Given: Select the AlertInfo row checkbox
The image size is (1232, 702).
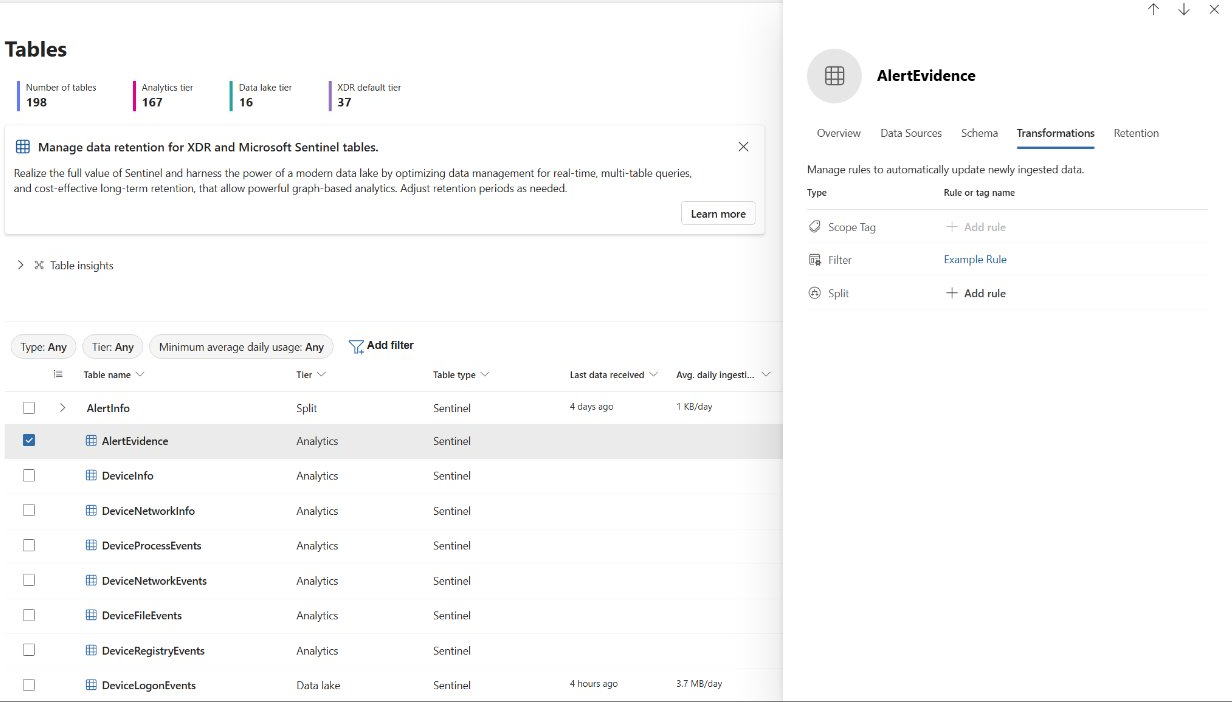Looking at the screenshot, I should [x=29, y=408].
